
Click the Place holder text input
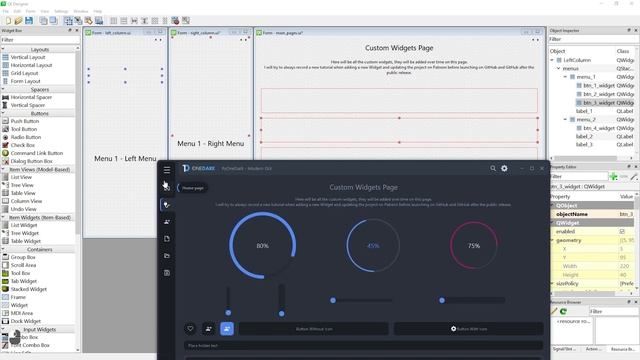(x=363, y=346)
